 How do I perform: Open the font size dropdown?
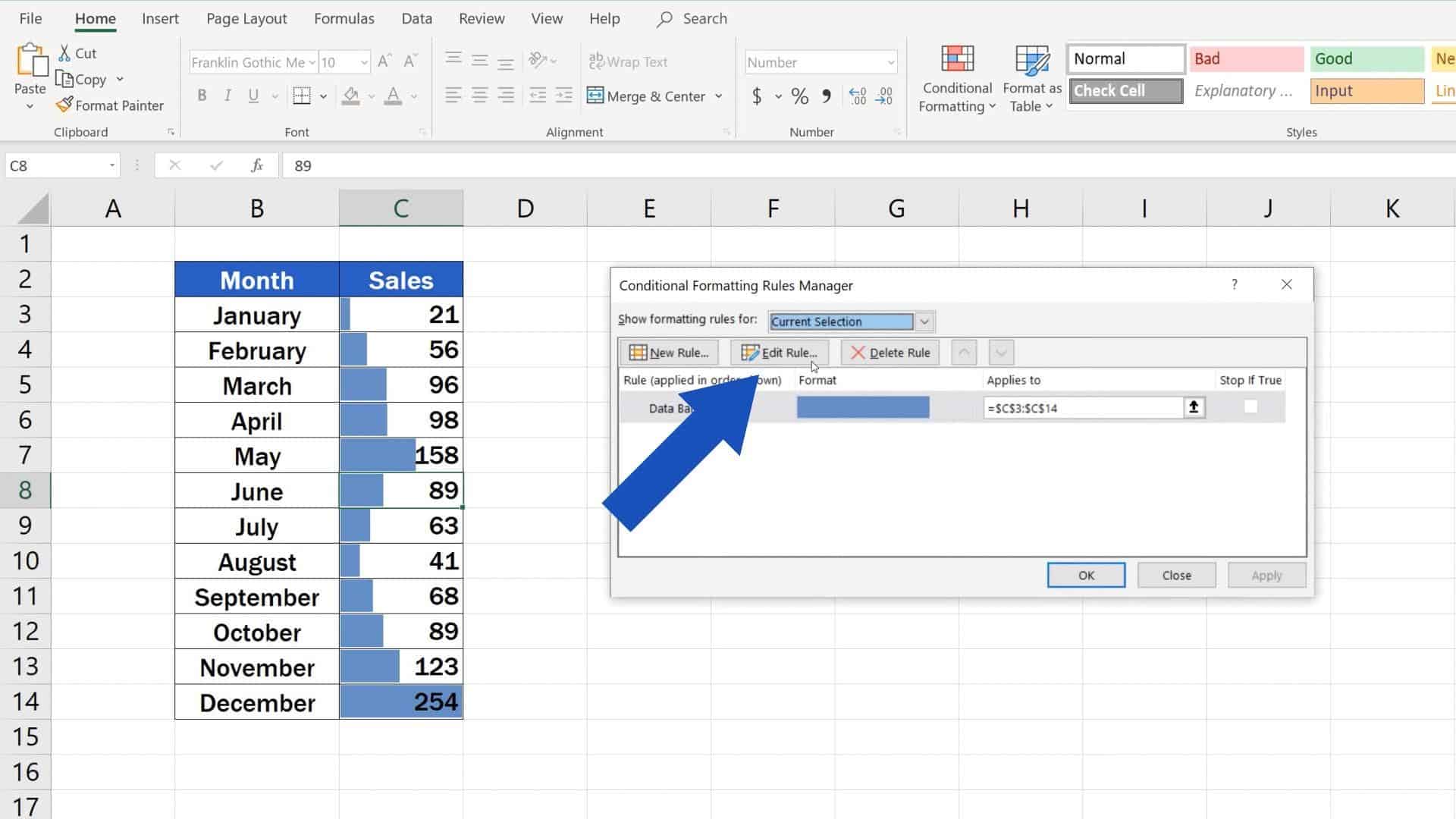point(363,62)
